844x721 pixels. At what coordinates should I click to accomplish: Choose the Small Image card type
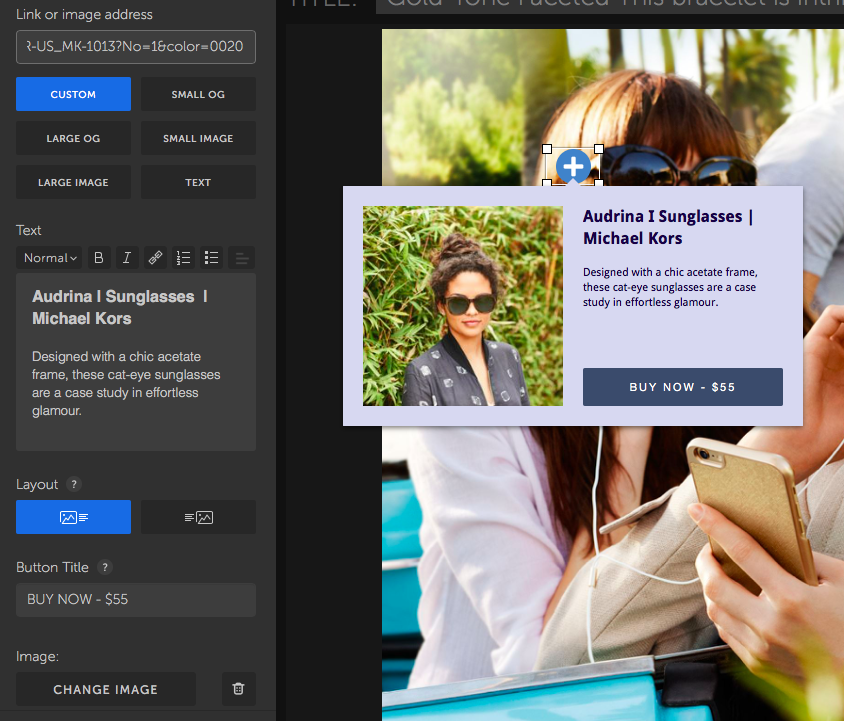198,138
